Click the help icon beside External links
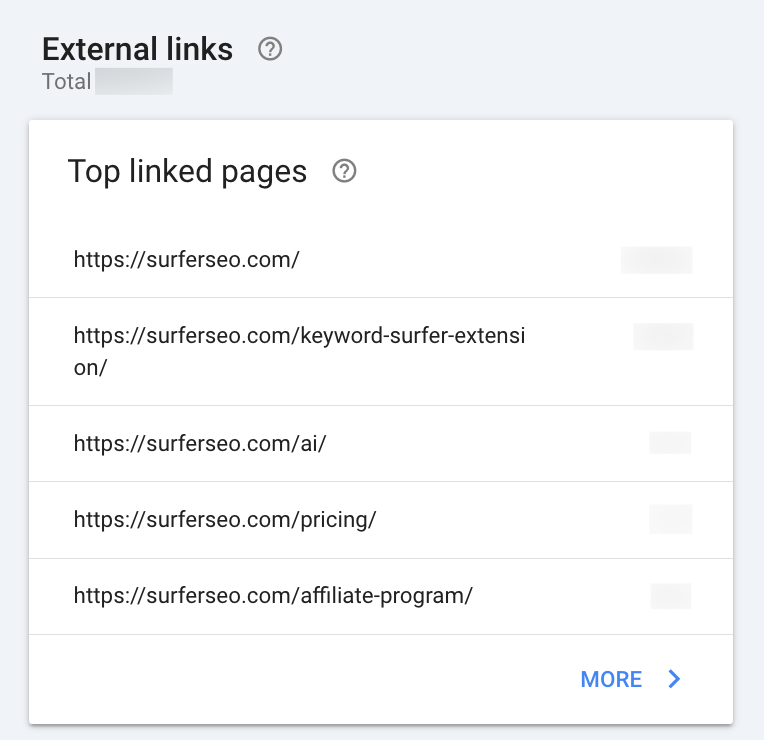The width and height of the screenshot is (764, 740). [270, 49]
